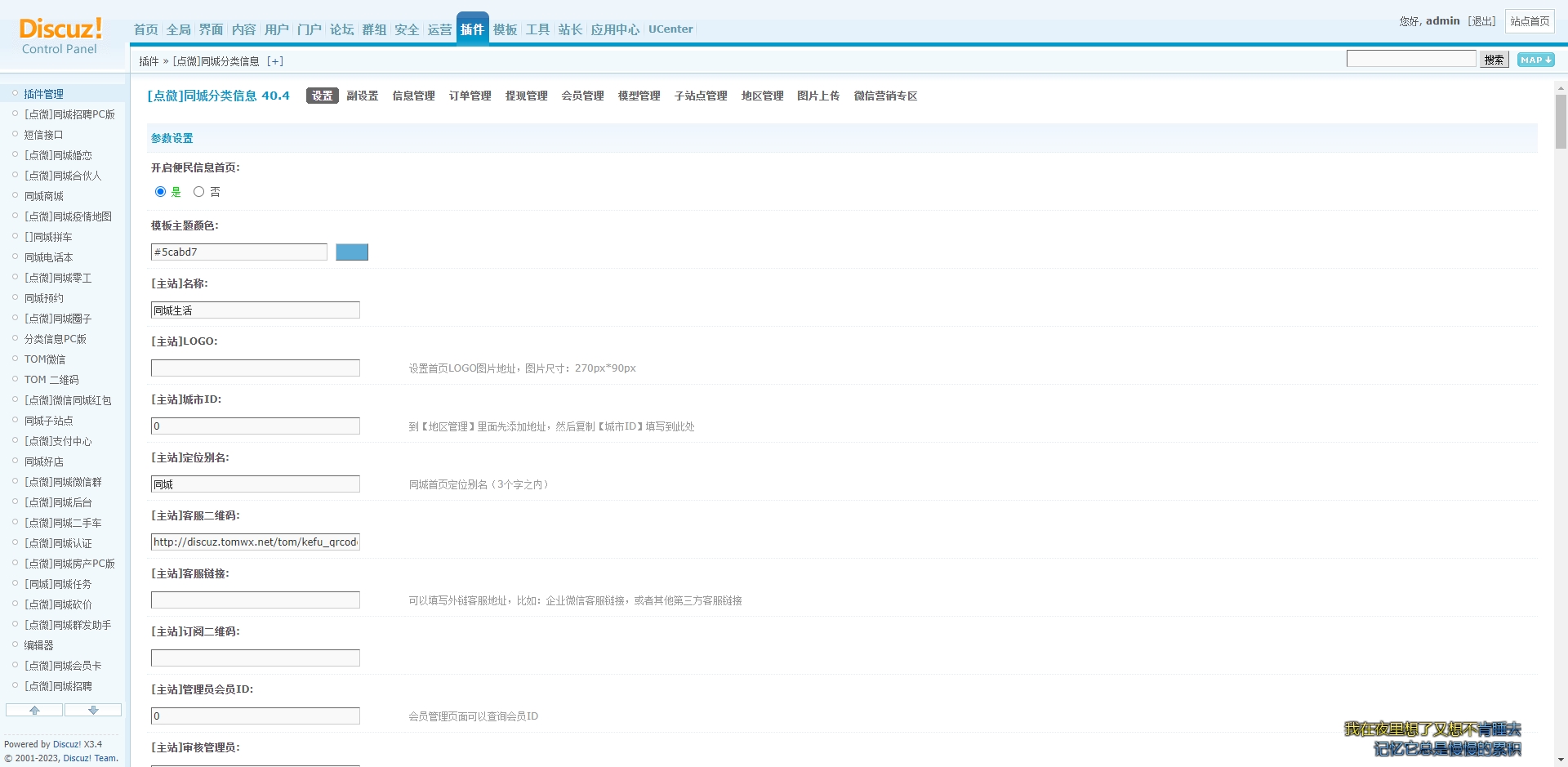Switch to the 论坛 top menu tab
The height and width of the screenshot is (767, 1568).
pos(341,29)
